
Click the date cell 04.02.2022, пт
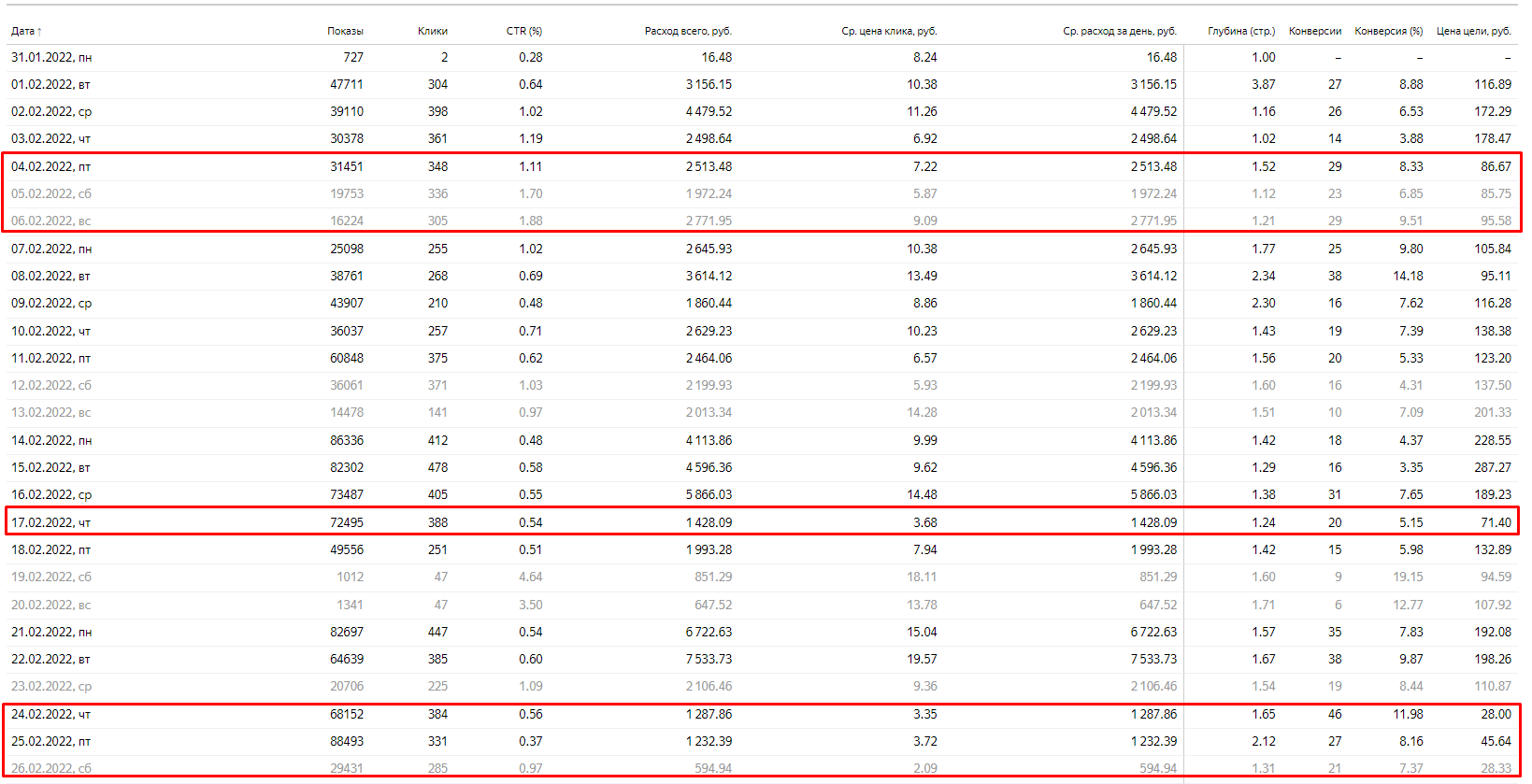tap(50, 167)
